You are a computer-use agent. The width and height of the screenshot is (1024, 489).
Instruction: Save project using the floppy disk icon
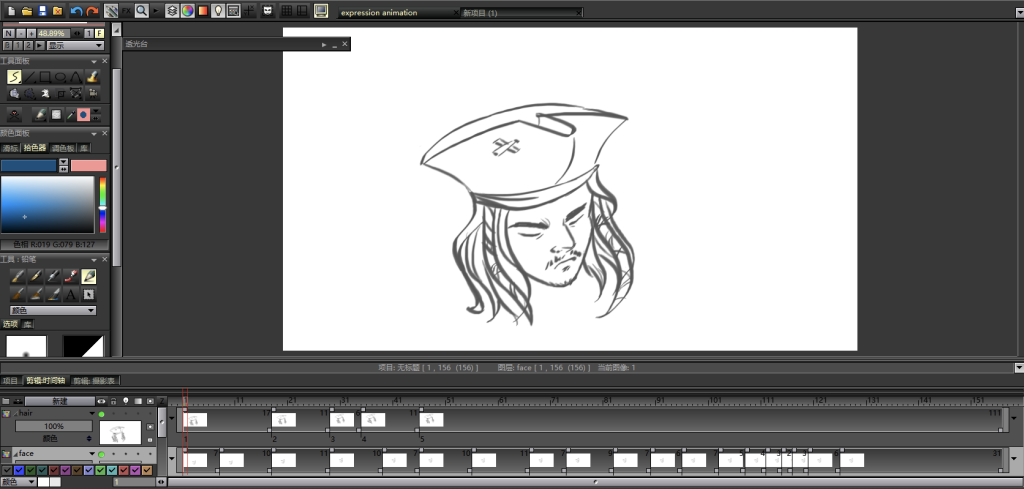coord(42,10)
